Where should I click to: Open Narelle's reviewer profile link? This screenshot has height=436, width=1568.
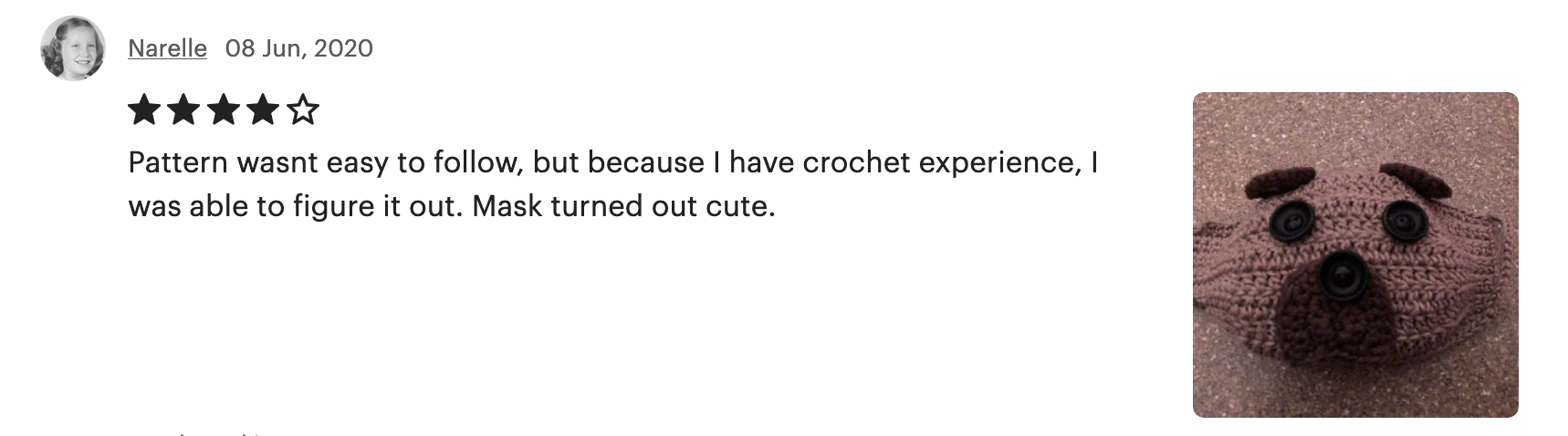tap(167, 47)
